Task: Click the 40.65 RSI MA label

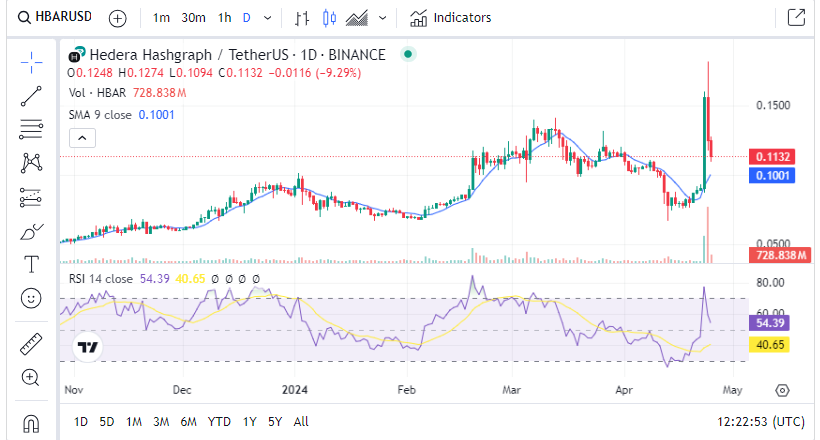Action: pyautogui.click(x=769, y=345)
